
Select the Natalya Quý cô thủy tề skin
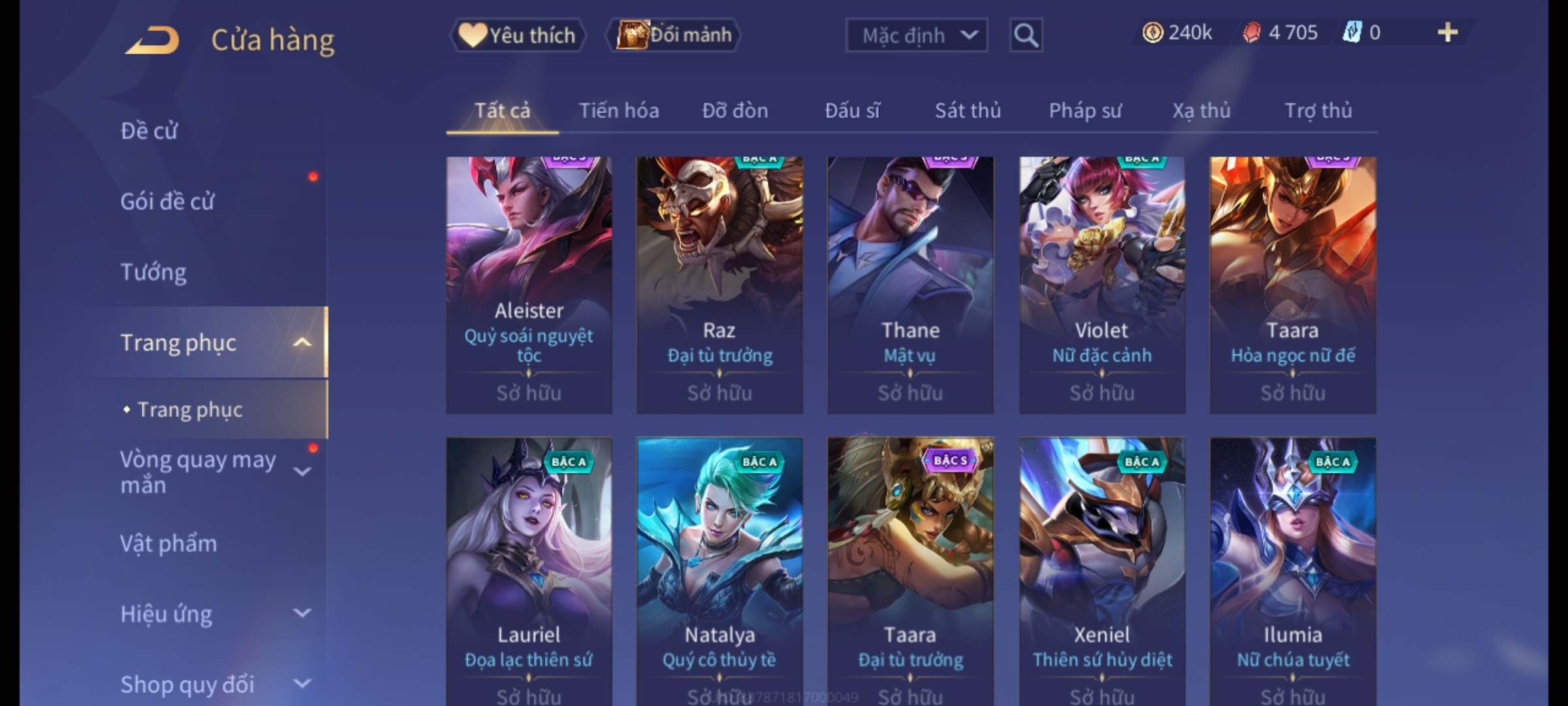click(719, 571)
